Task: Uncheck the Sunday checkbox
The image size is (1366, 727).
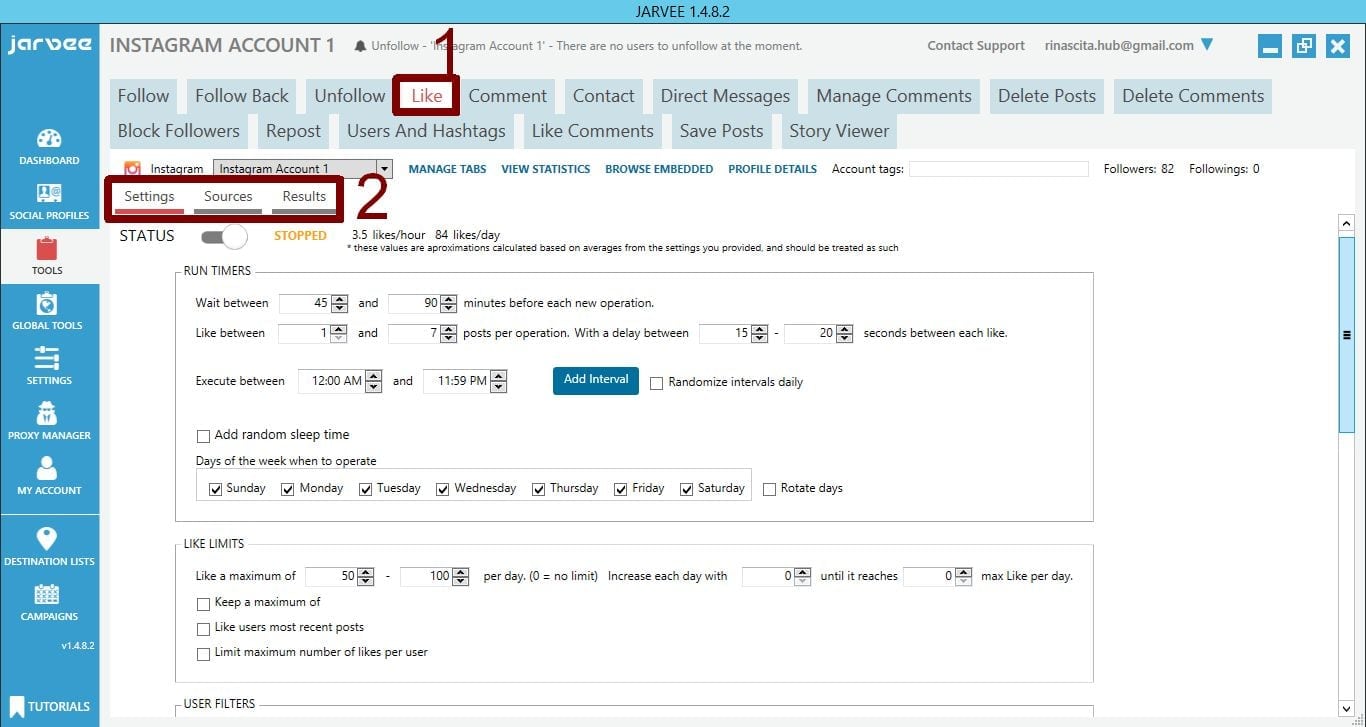Action: click(x=215, y=489)
